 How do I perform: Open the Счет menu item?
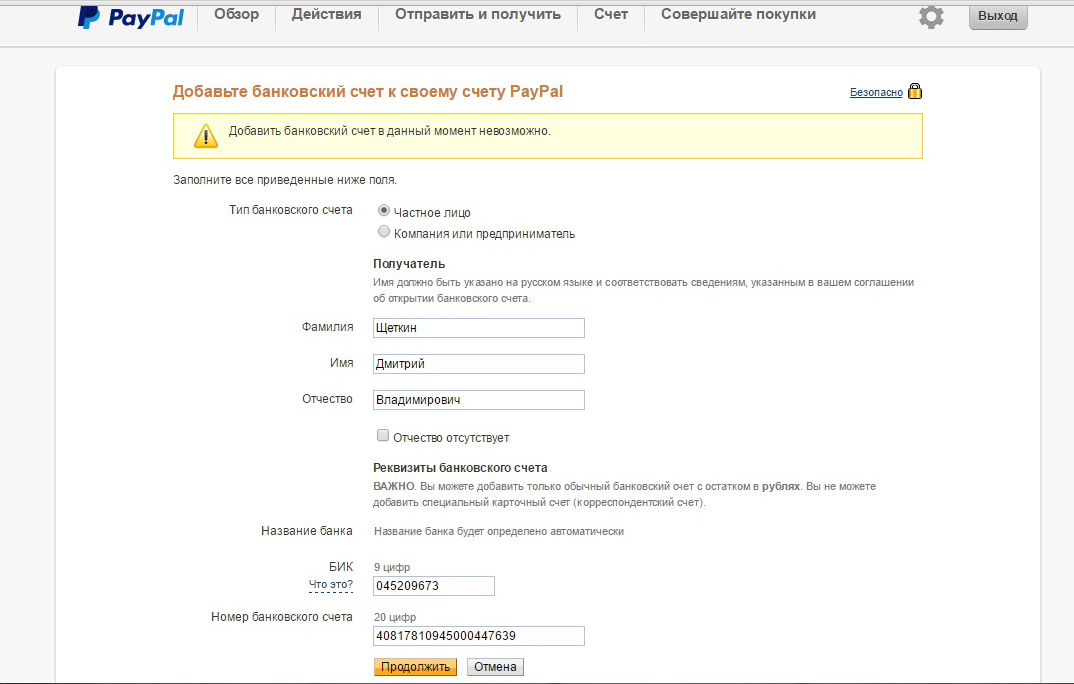coord(611,14)
